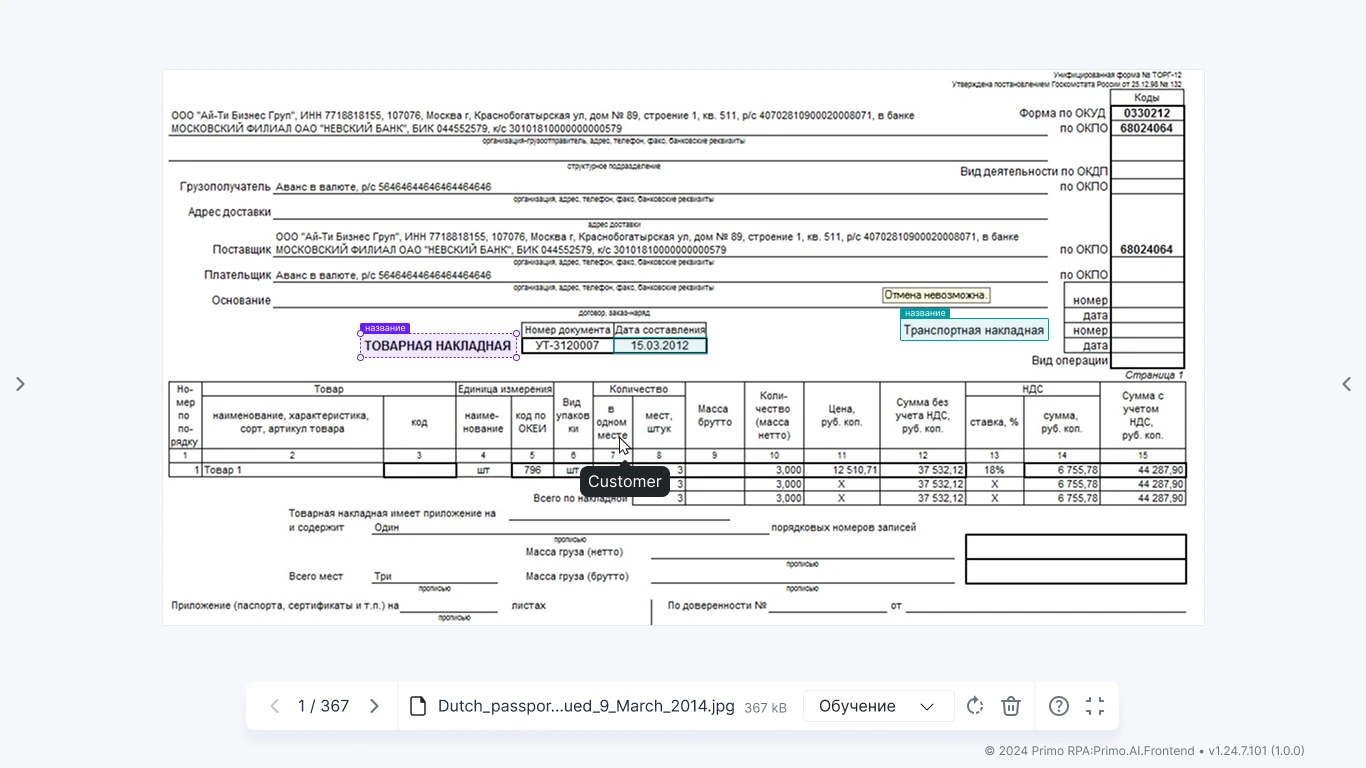Click the Дата составления header cell
This screenshot has height=768, width=1366.
660,330
